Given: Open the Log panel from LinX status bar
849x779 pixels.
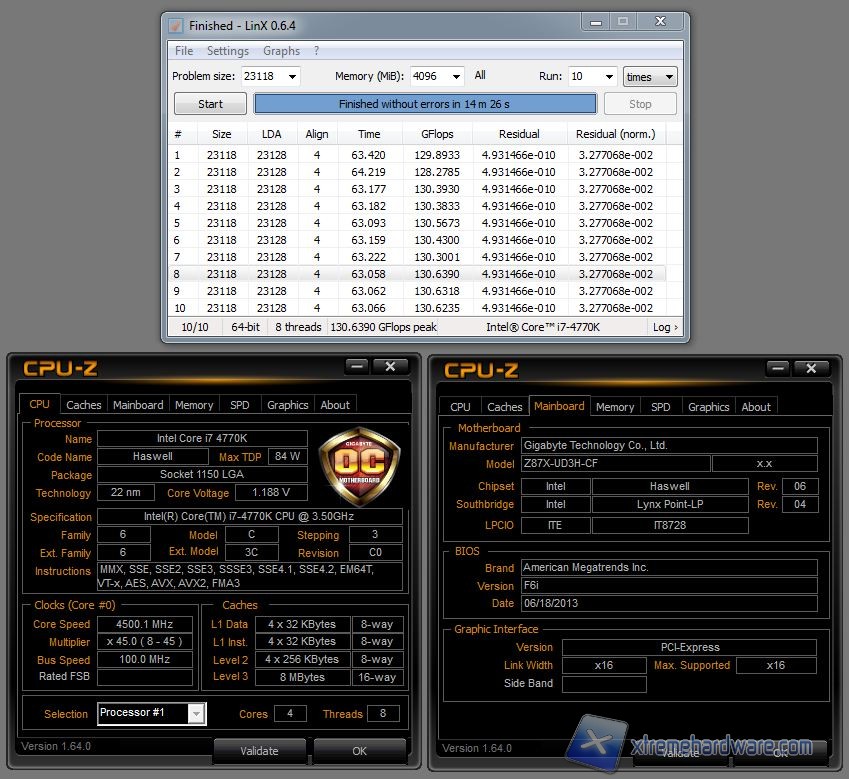Looking at the screenshot, I should tap(665, 327).
